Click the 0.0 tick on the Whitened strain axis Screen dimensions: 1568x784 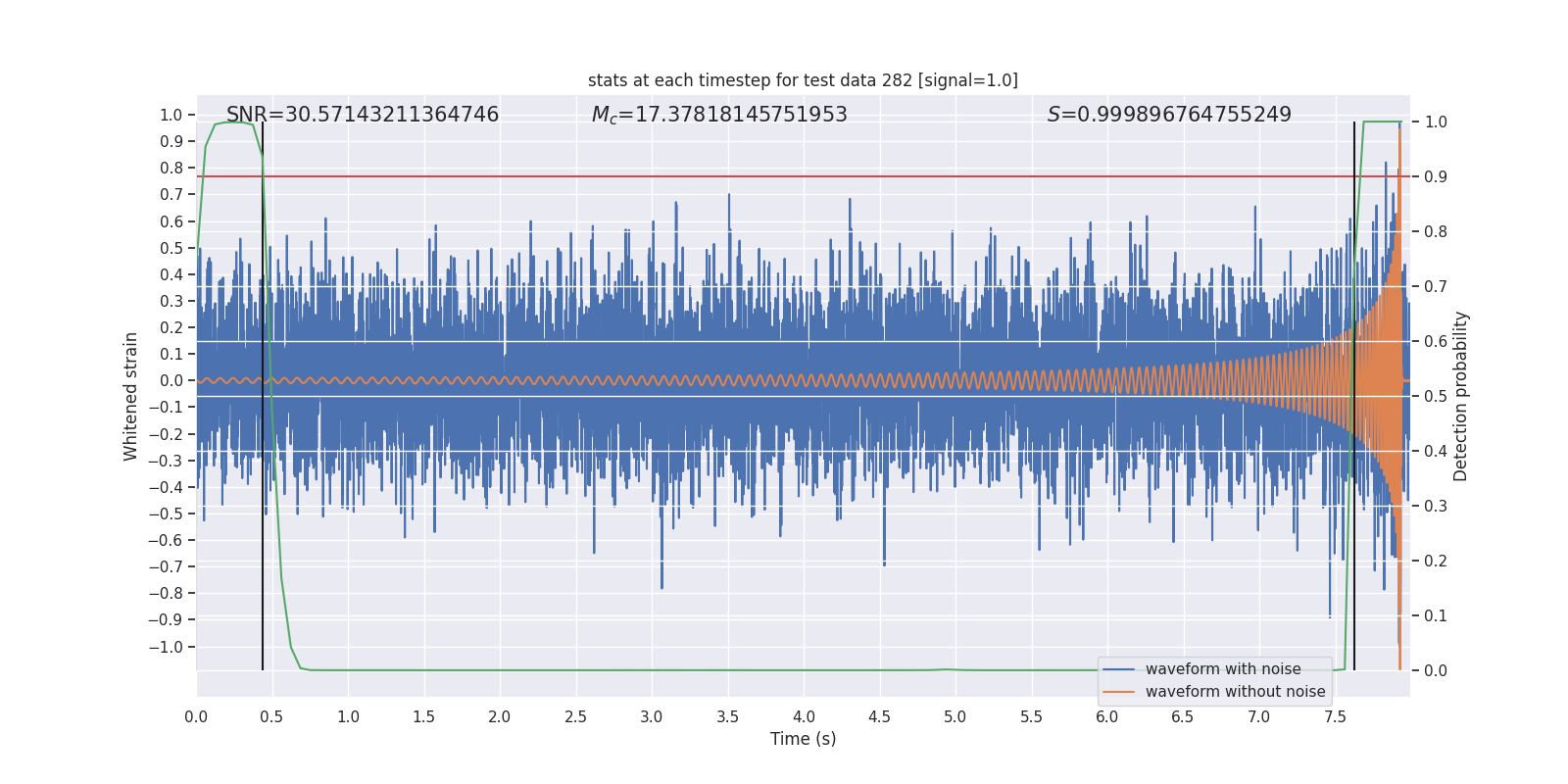(x=171, y=380)
